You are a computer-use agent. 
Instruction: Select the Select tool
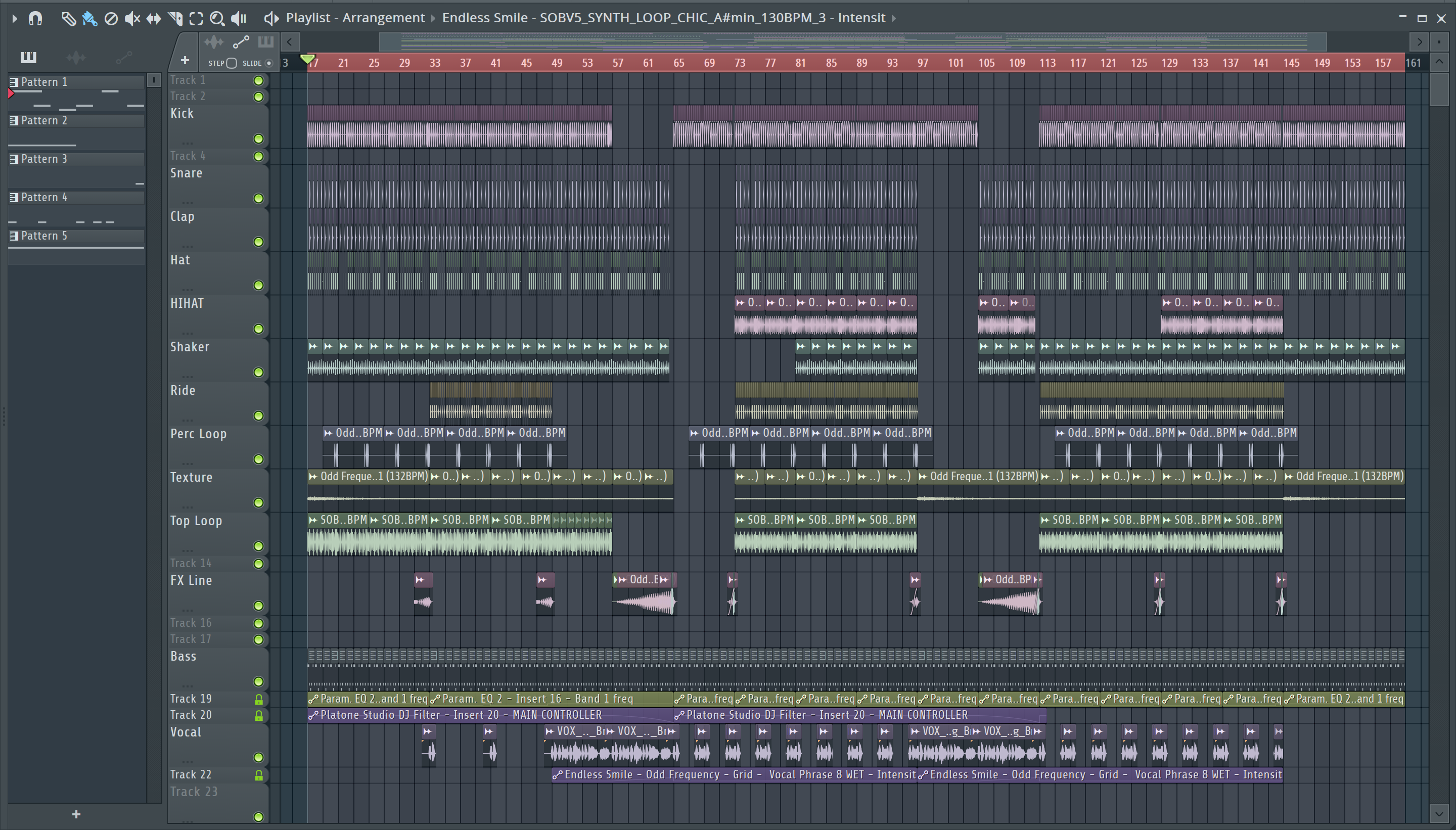click(196, 18)
